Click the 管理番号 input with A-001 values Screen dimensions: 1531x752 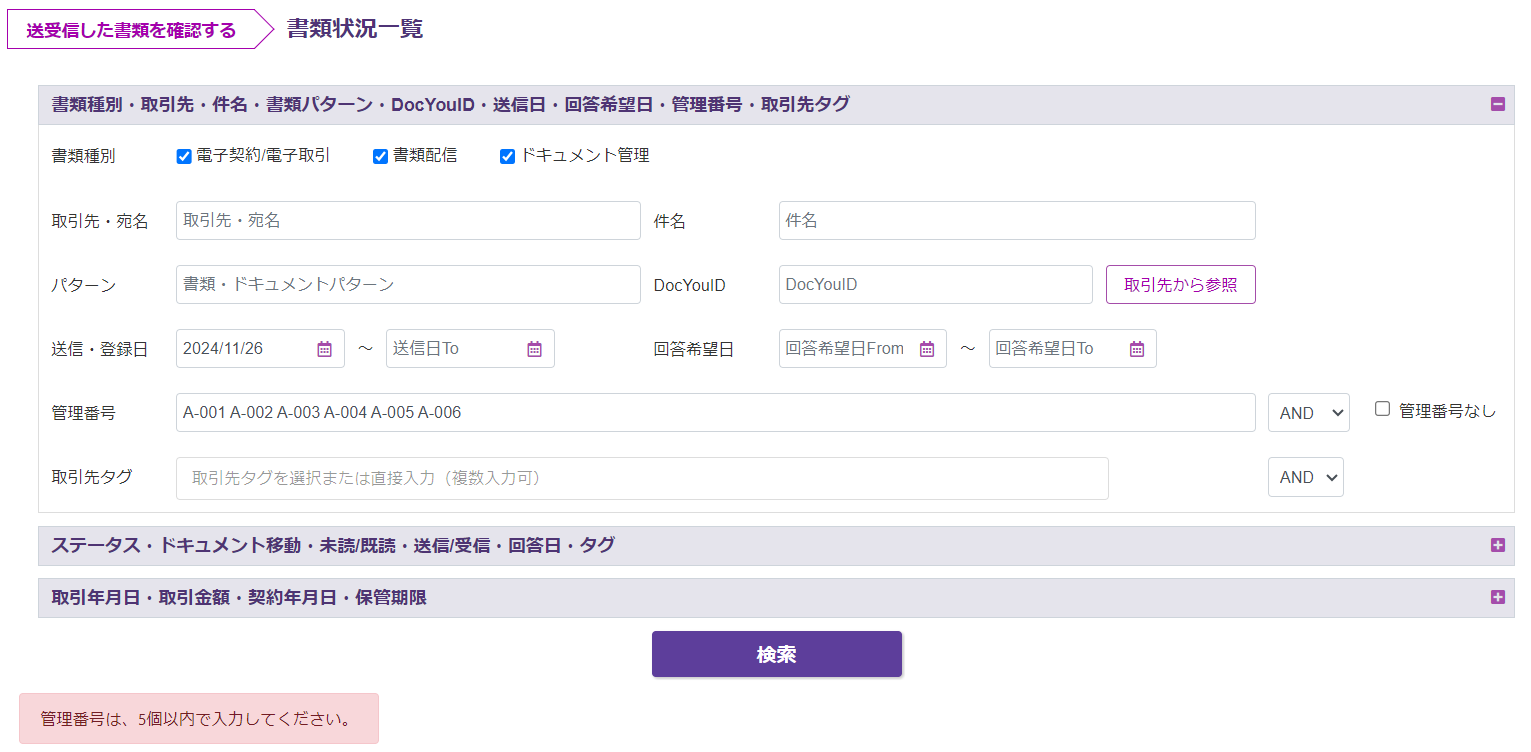click(714, 412)
